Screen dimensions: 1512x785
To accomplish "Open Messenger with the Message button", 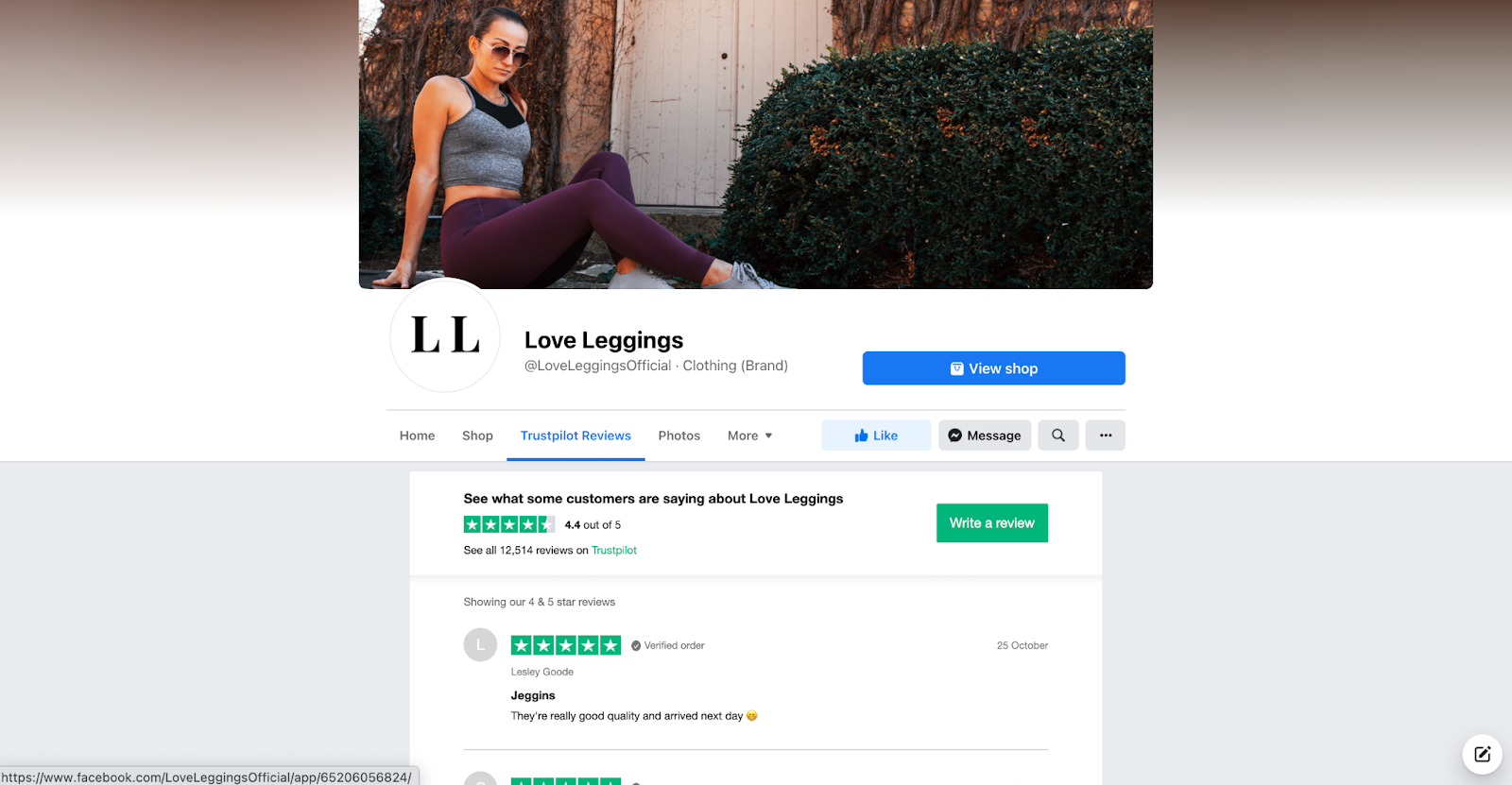I will pos(985,435).
